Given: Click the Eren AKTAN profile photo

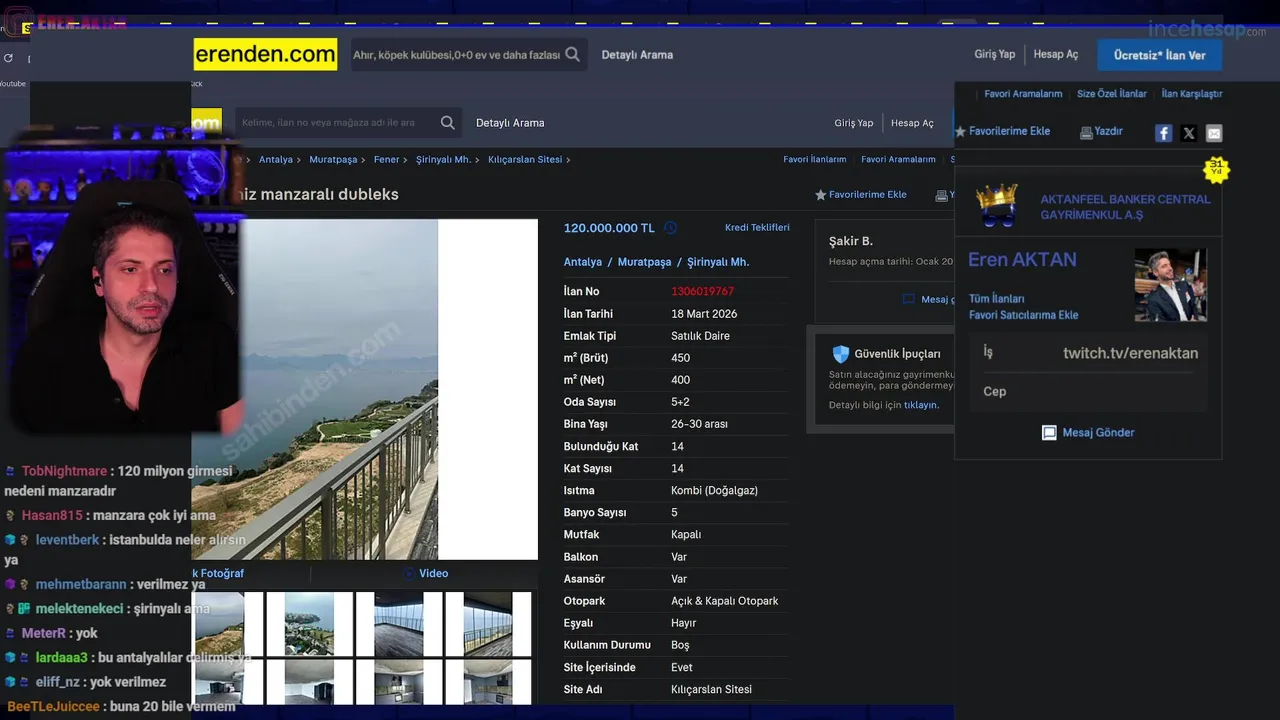Looking at the screenshot, I should point(1170,285).
